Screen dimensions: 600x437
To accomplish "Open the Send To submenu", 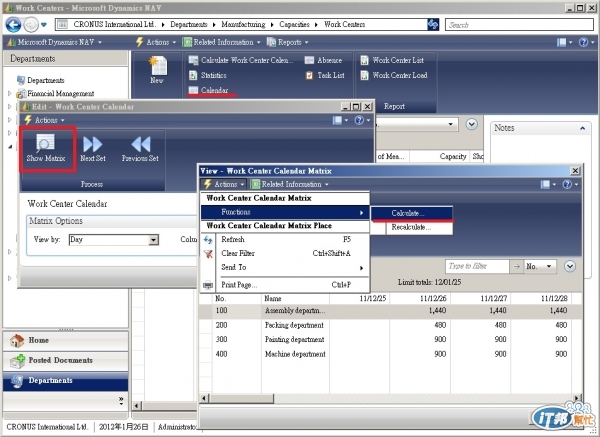I will (285, 267).
